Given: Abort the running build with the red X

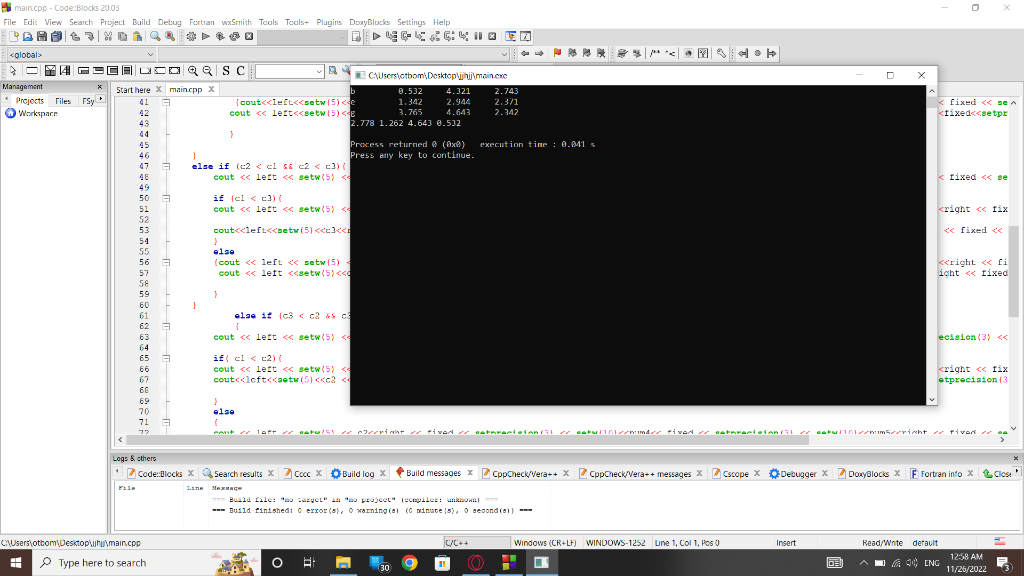Looking at the screenshot, I should click(x=249, y=36).
